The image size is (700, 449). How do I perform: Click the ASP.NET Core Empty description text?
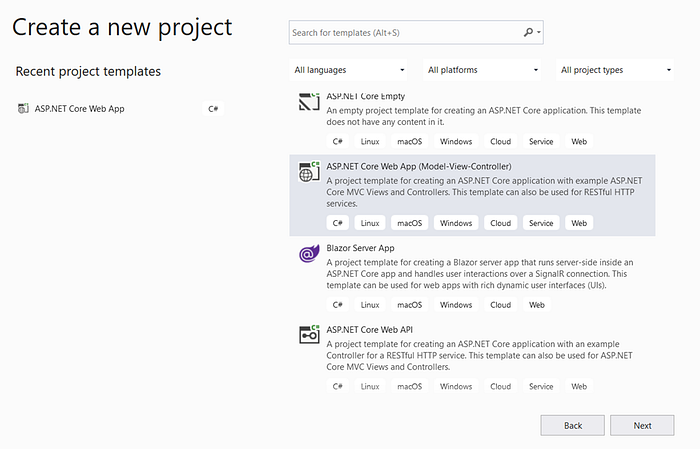click(483, 116)
